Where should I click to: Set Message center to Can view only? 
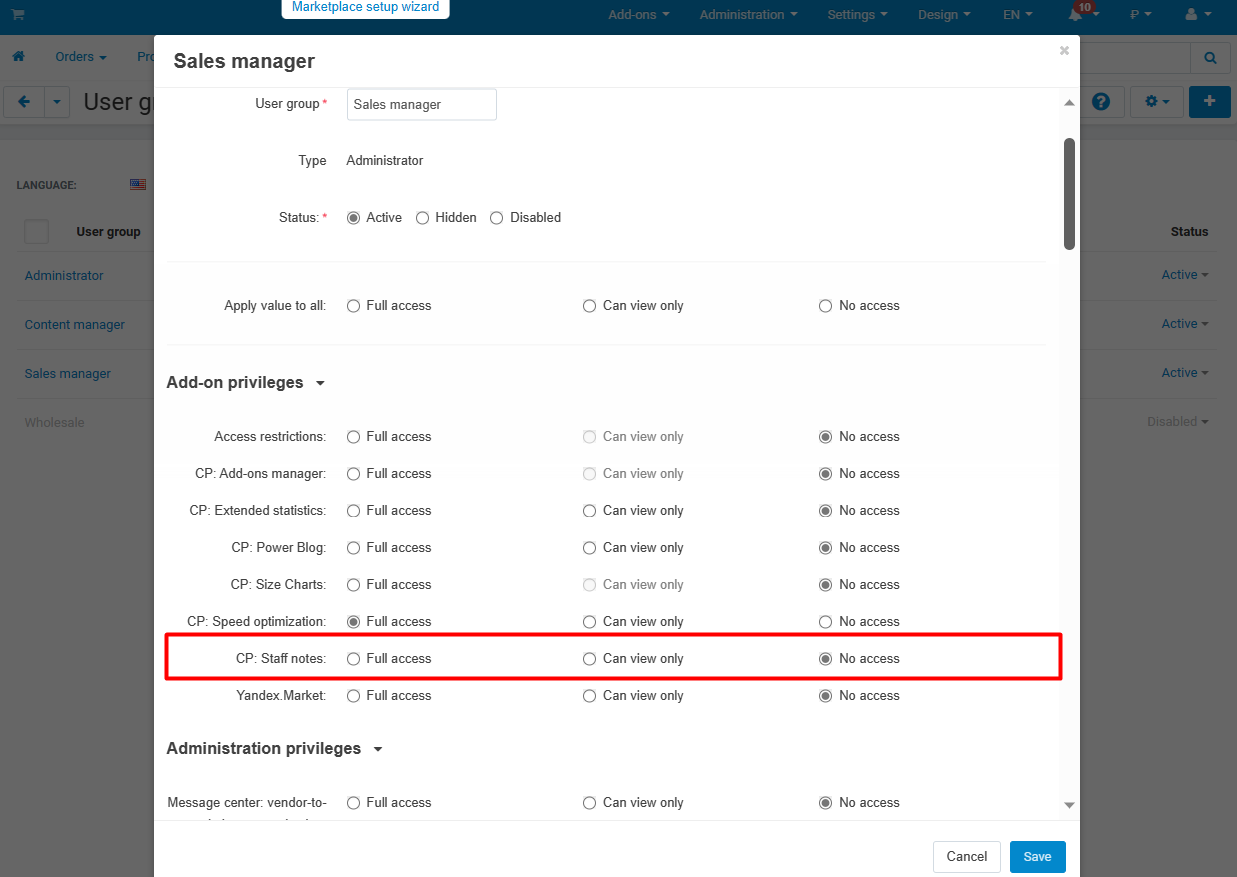click(589, 803)
